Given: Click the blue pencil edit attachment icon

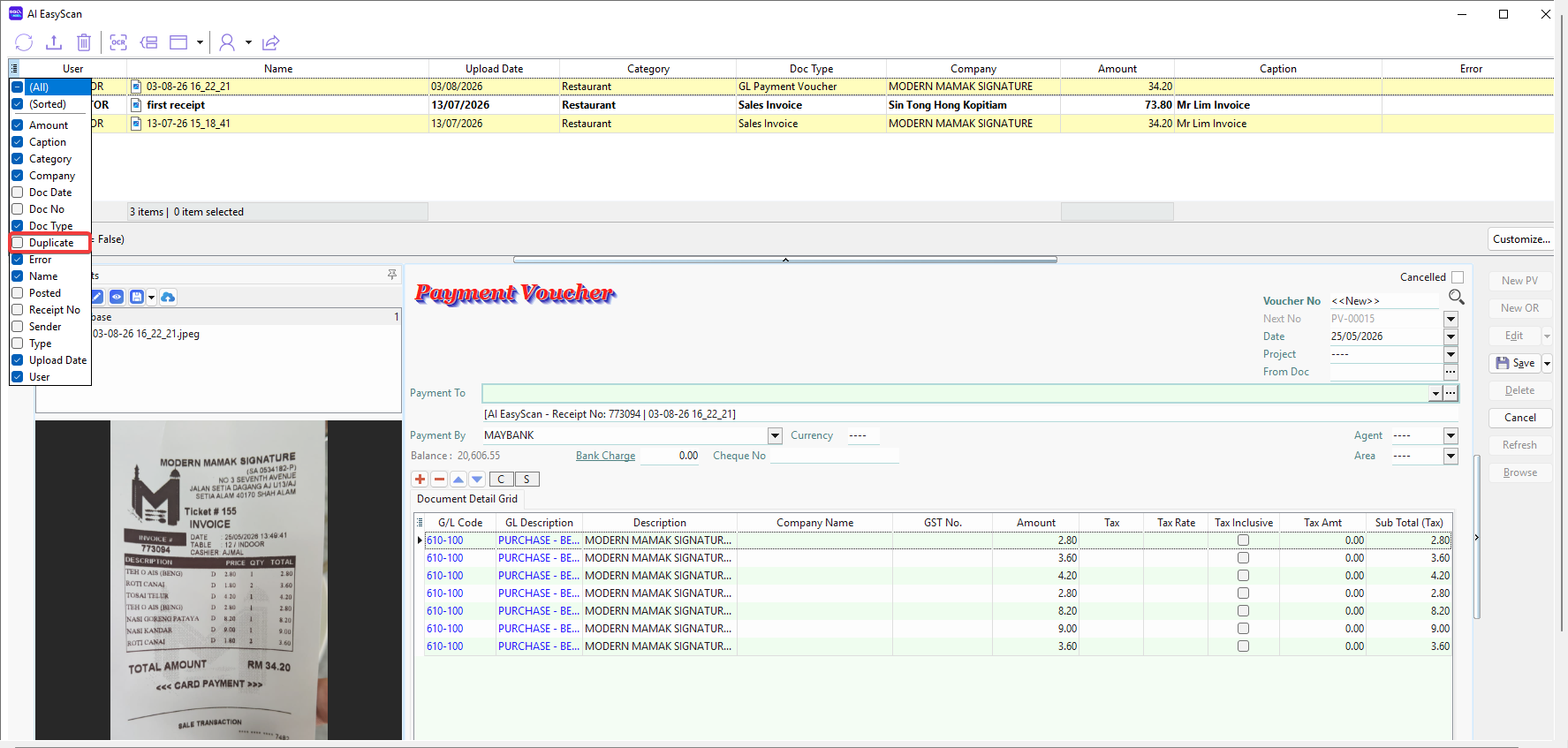Looking at the screenshot, I should (97, 297).
